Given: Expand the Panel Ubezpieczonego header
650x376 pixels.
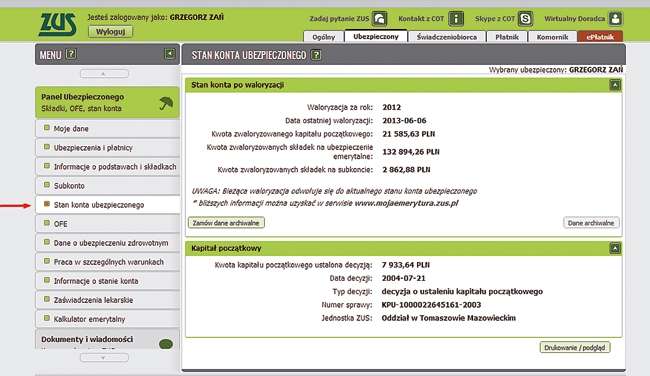Looking at the screenshot, I should click(x=107, y=102).
